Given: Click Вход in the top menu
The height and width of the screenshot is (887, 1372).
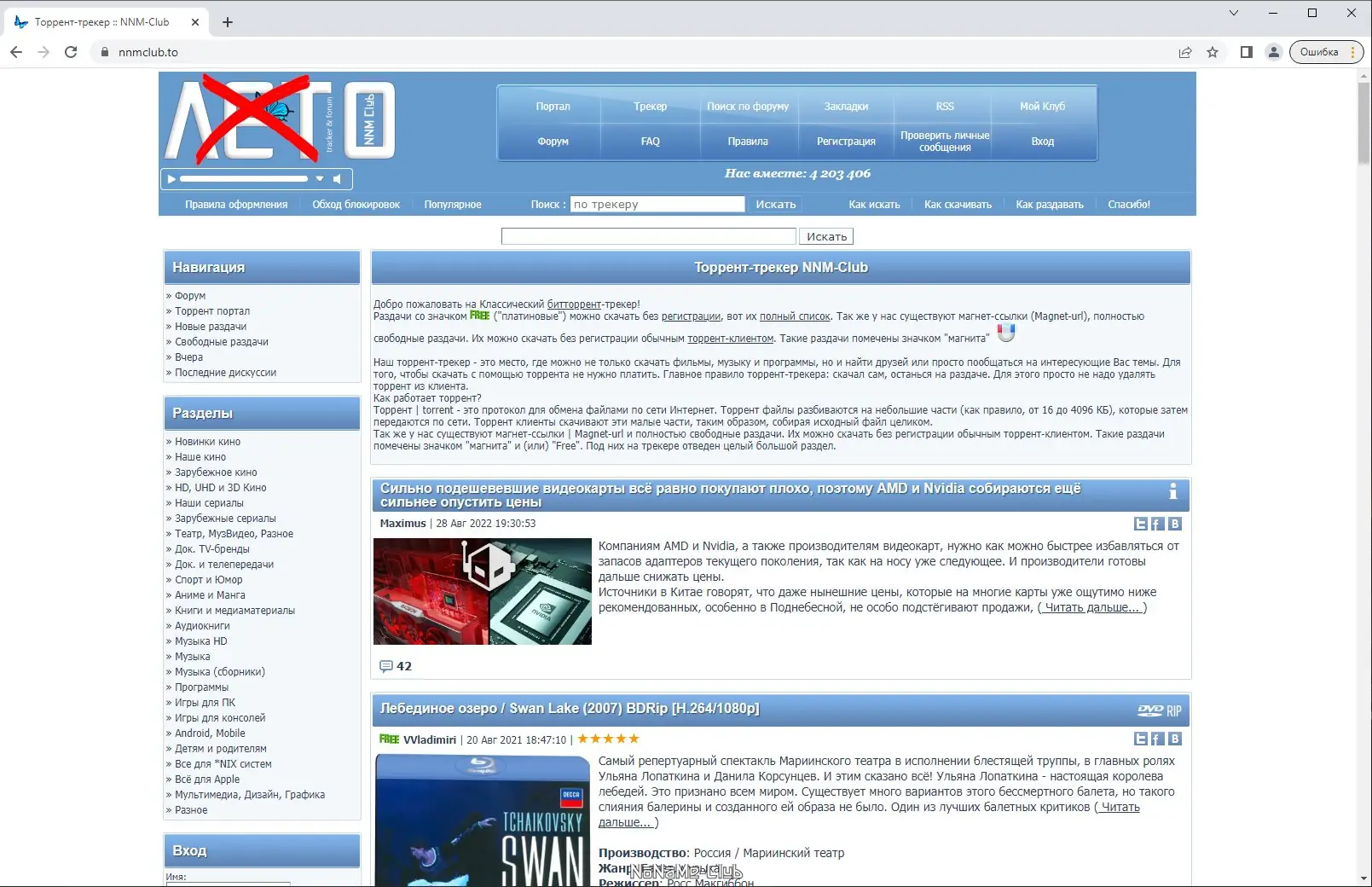Looking at the screenshot, I should pyautogui.click(x=1042, y=142).
